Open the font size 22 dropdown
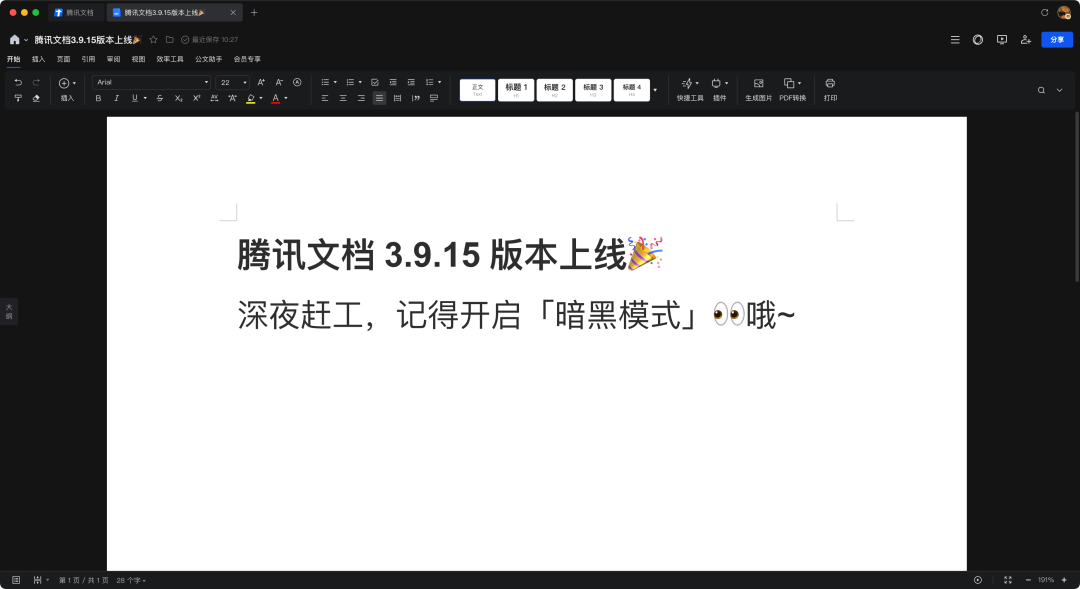The image size is (1080, 589). pyautogui.click(x=233, y=83)
